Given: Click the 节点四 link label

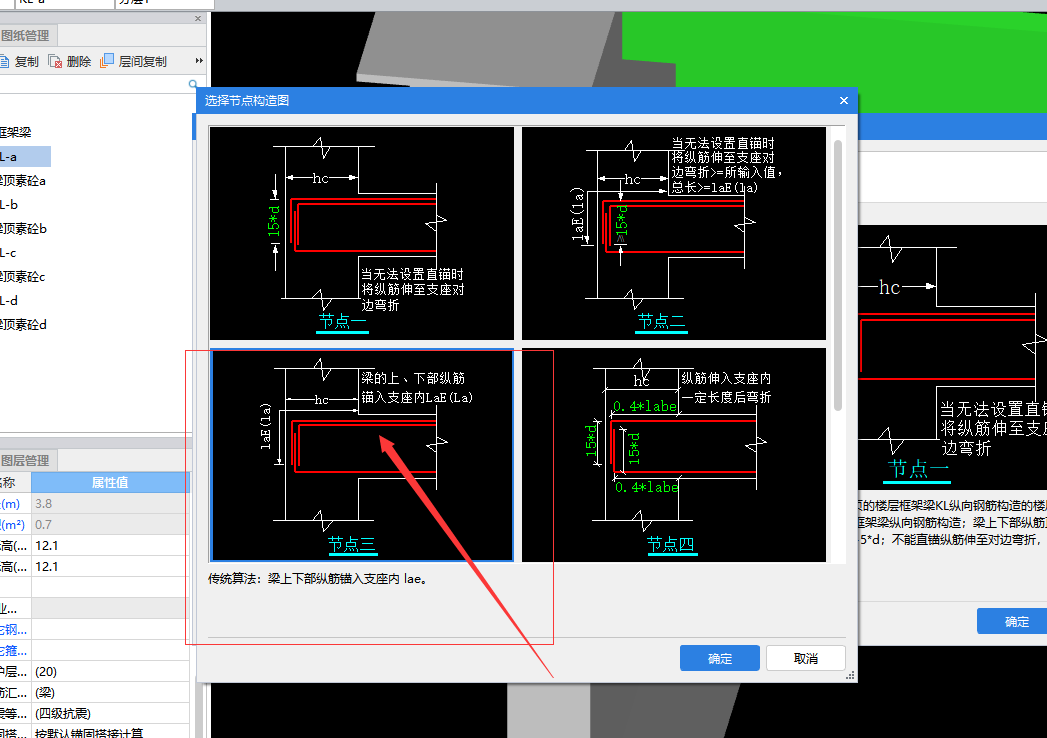Looking at the screenshot, I should tap(671, 544).
